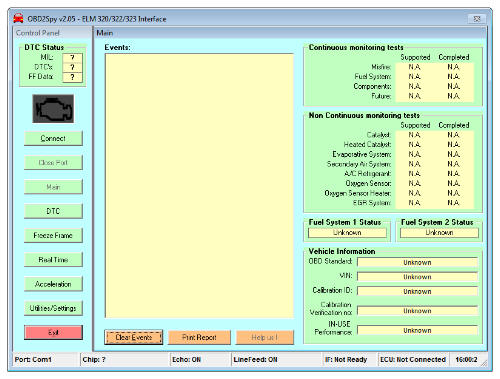Click the IN-USE Performance value field
Viewport: 500px width, 379px height.
pos(417,330)
